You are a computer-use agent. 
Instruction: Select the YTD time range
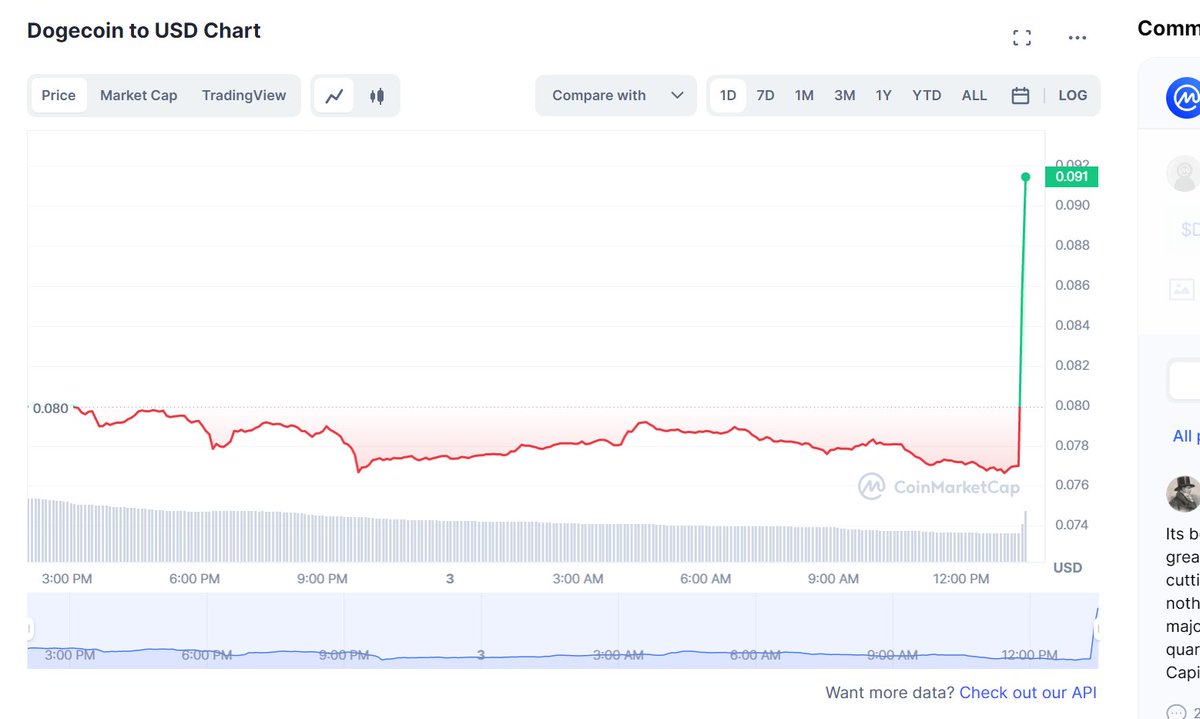coord(927,96)
